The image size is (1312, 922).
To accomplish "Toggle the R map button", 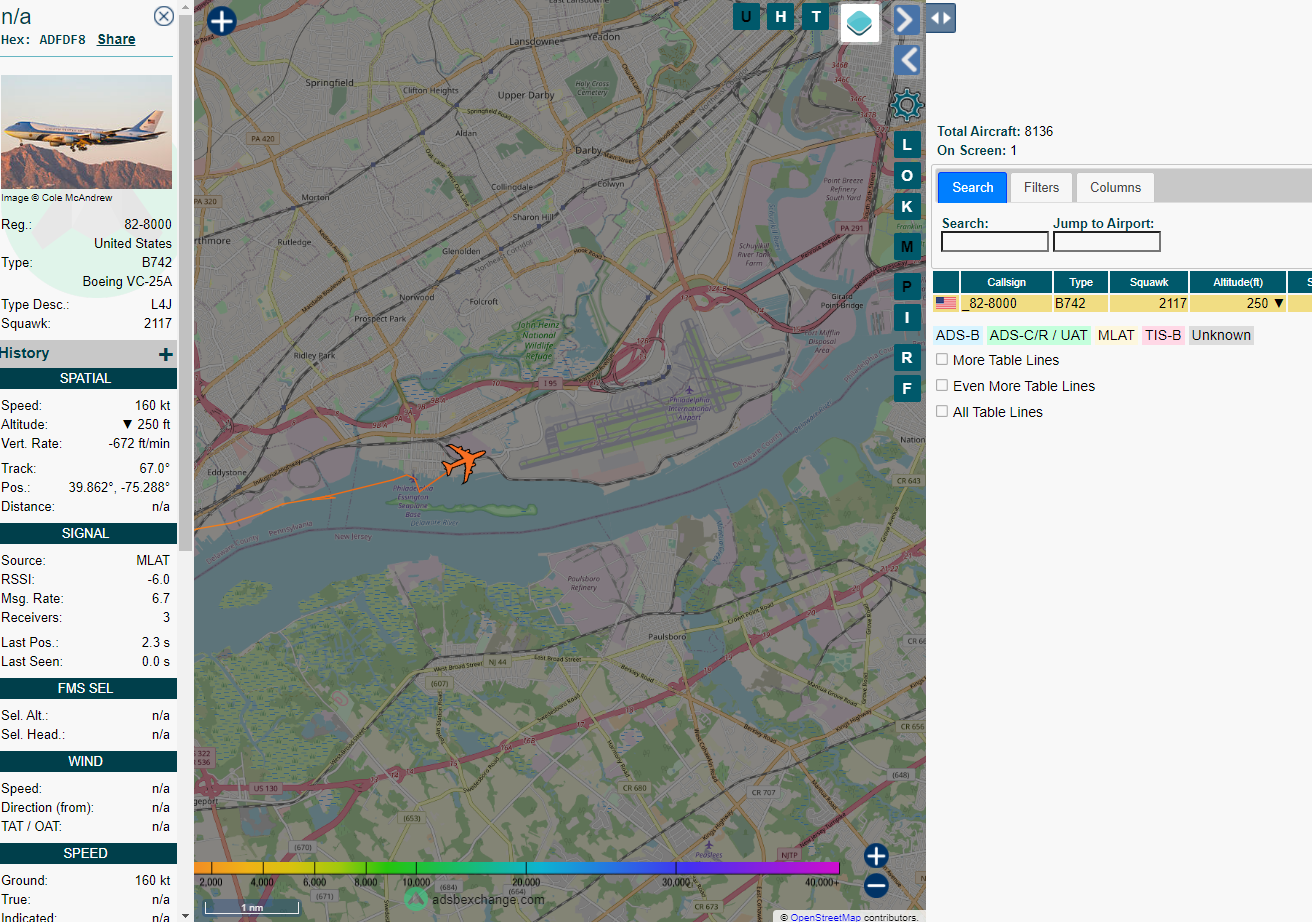I will [907, 357].
